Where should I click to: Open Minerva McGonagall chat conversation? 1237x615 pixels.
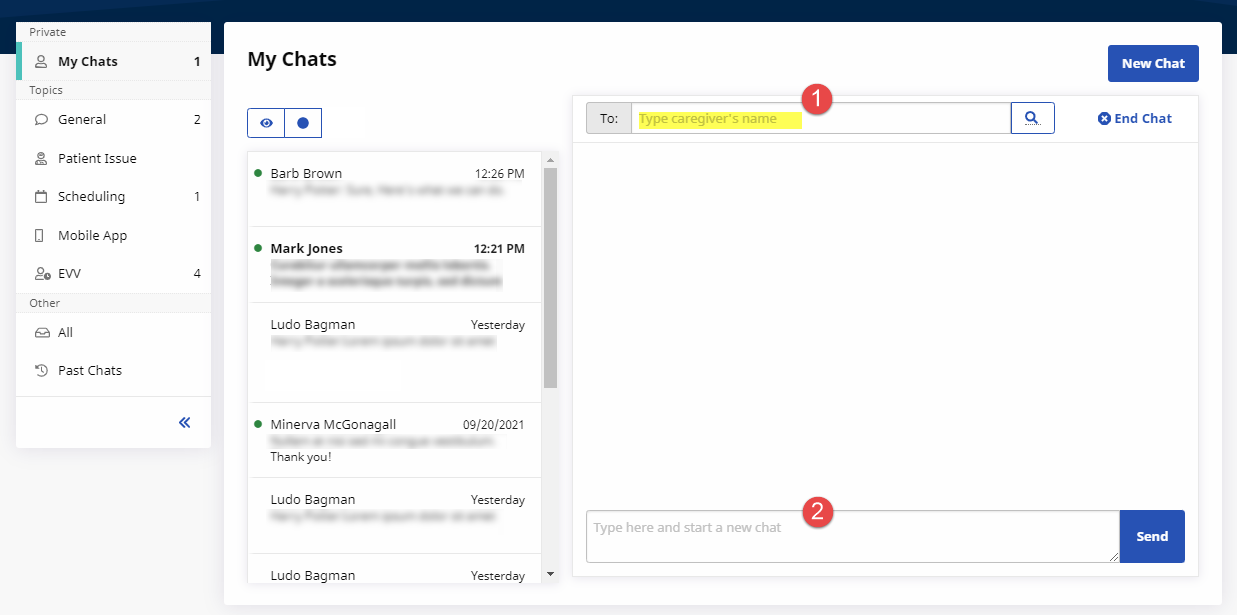[397, 440]
